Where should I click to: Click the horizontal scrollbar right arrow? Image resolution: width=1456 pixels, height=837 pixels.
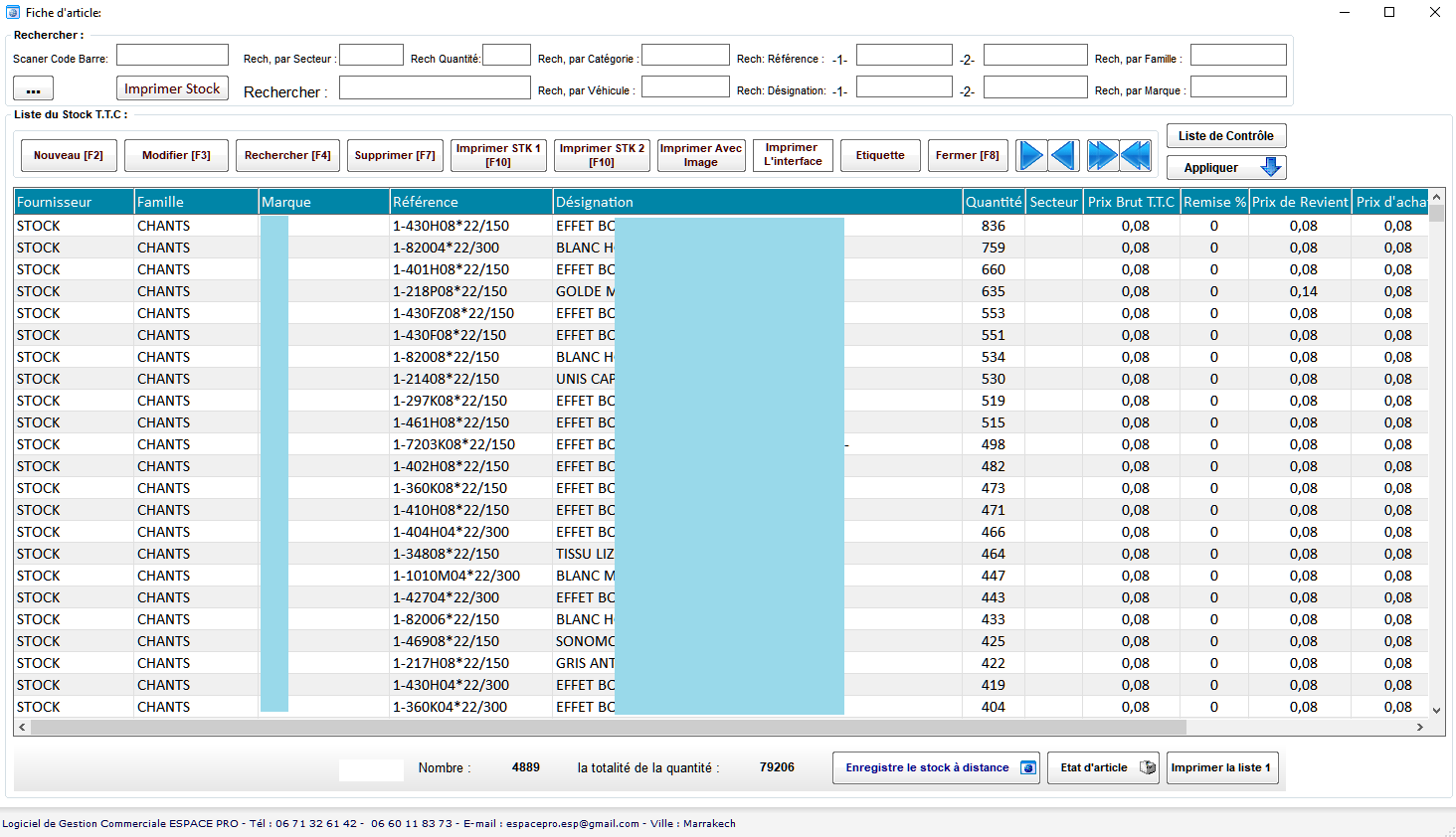[1420, 727]
